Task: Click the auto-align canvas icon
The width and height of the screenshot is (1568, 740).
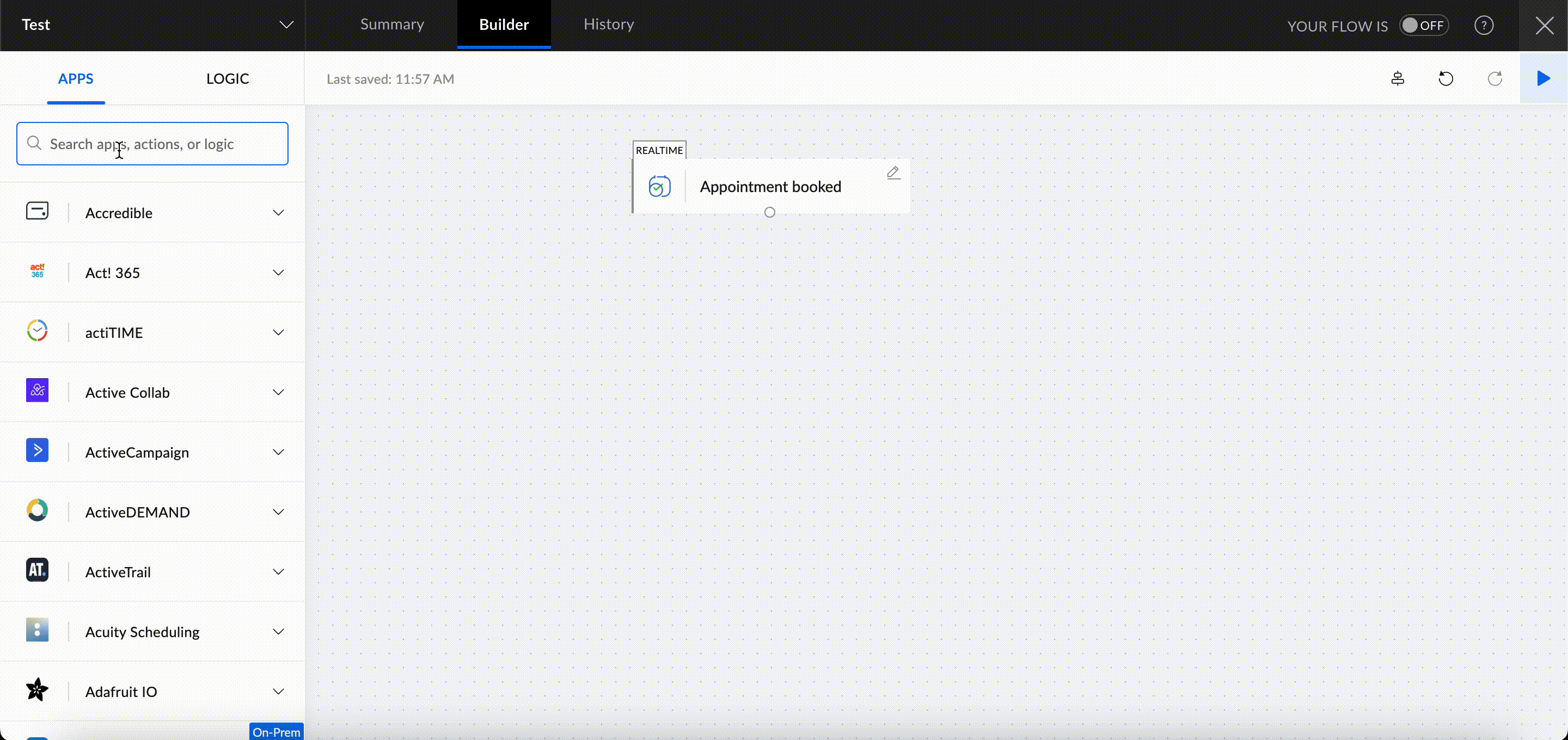Action: point(1398,78)
